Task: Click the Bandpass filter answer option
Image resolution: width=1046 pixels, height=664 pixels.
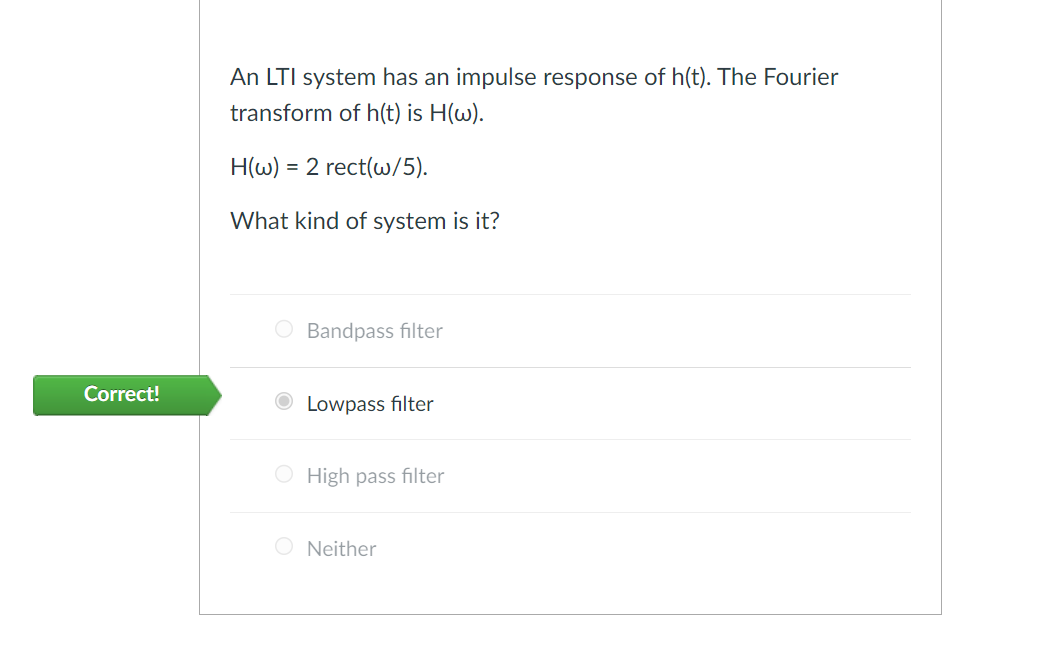Action: [x=375, y=330]
